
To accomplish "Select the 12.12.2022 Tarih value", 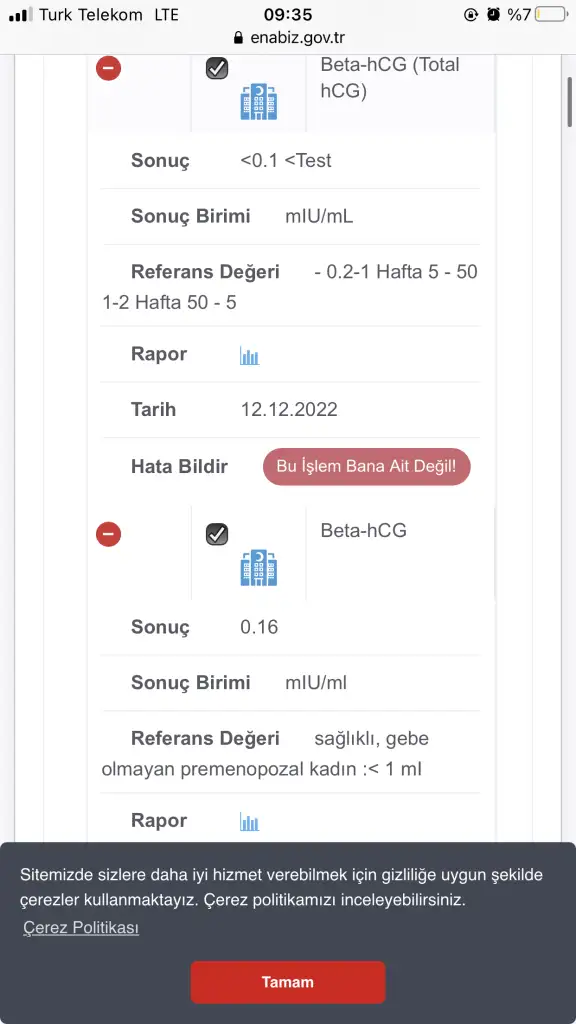I will [x=289, y=410].
